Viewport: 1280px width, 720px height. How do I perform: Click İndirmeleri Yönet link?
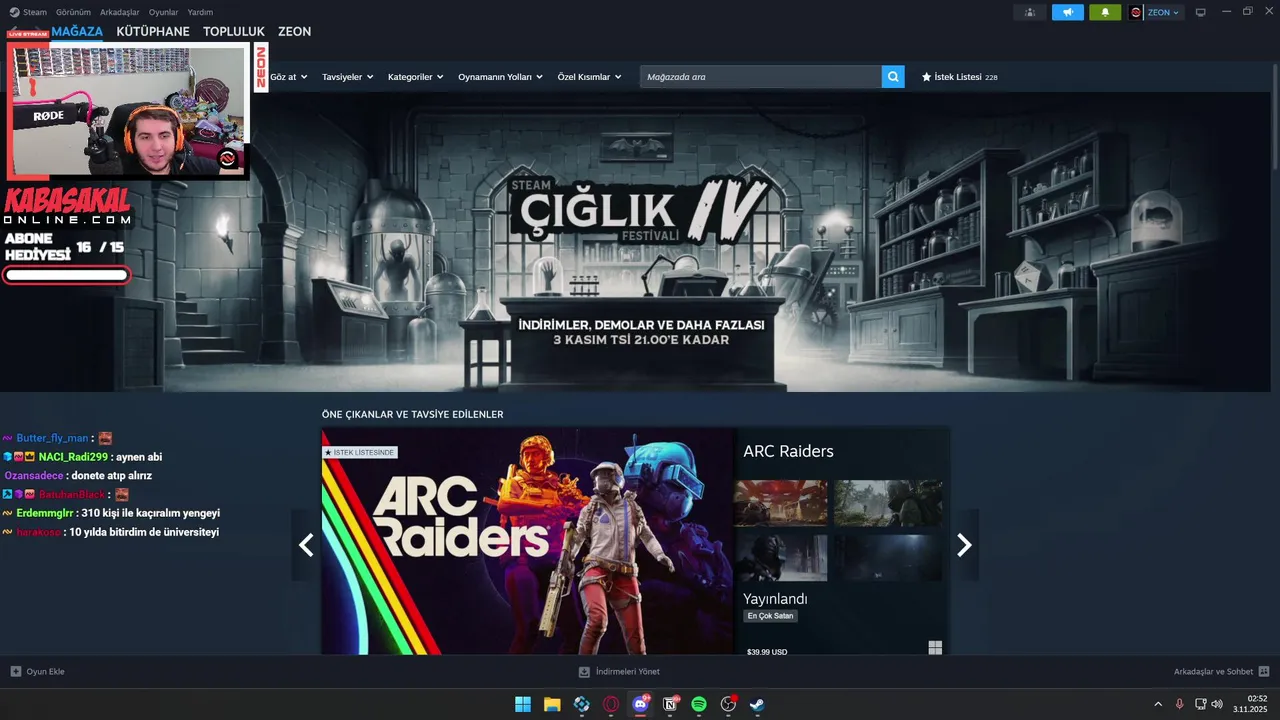point(627,671)
